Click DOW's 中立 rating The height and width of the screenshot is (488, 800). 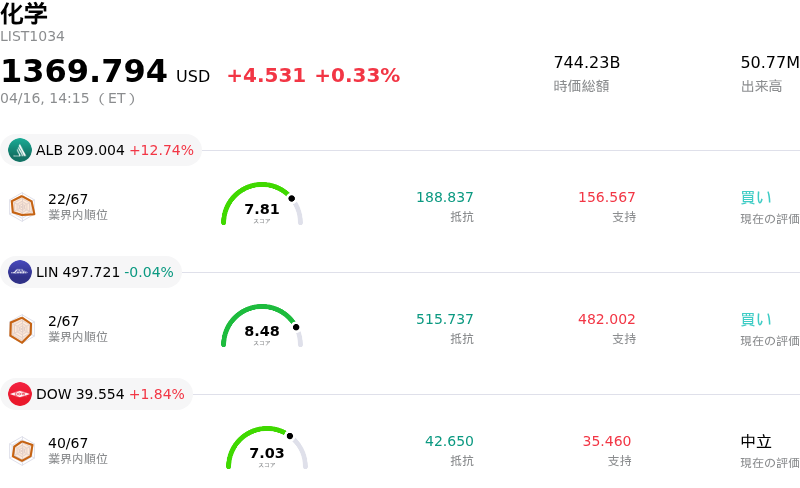756,441
